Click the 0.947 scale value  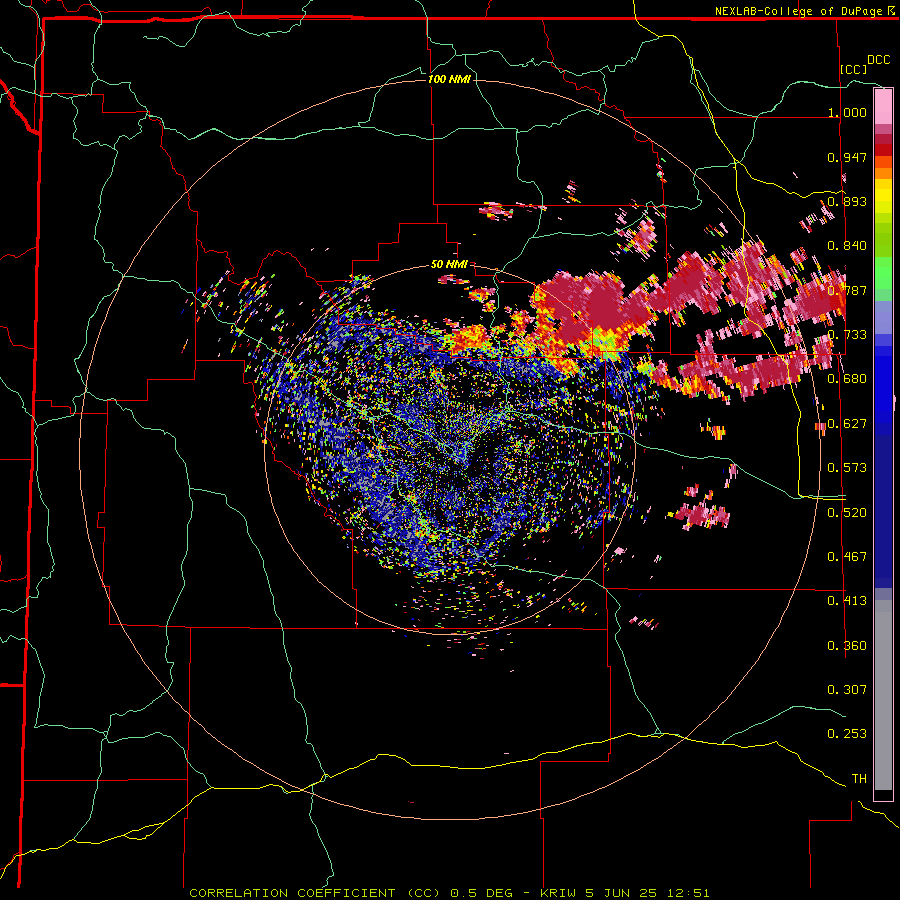click(847, 157)
